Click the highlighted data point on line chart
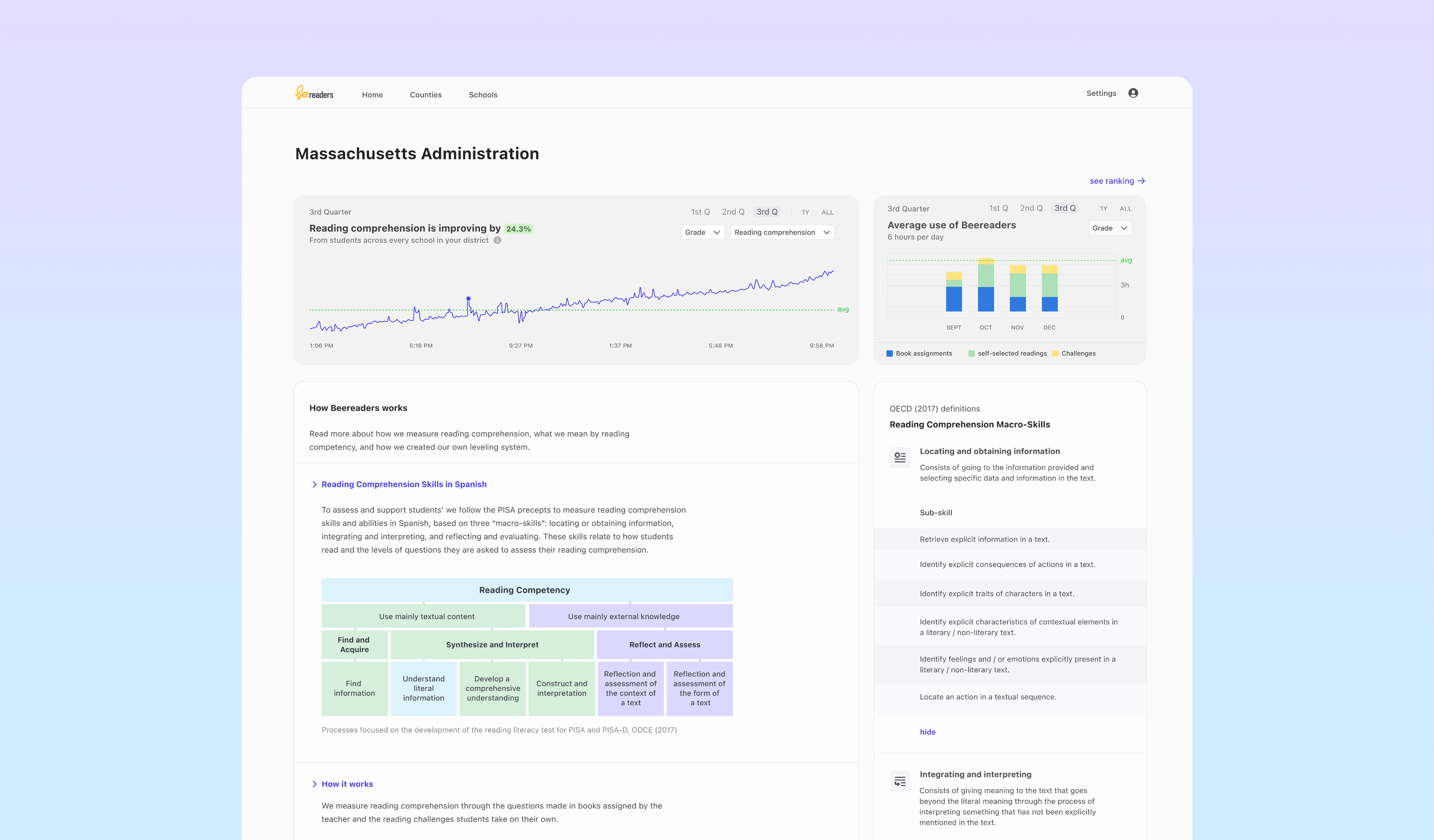The height and width of the screenshot is (840, 1434). (468, 299)
